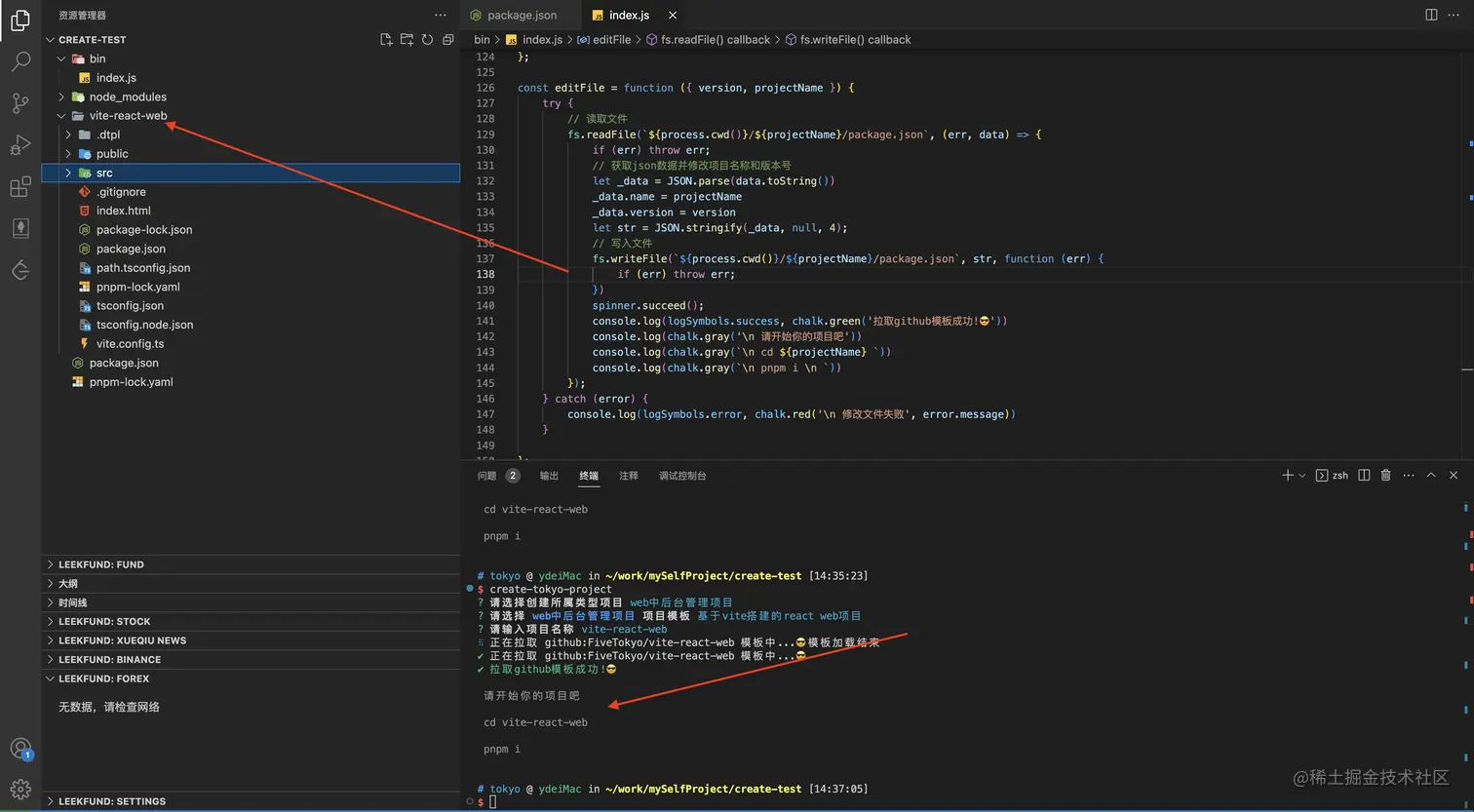Switch to the 输出 output tab
The height and width of the screenshot is (812, 1474).
coord(550,476)
